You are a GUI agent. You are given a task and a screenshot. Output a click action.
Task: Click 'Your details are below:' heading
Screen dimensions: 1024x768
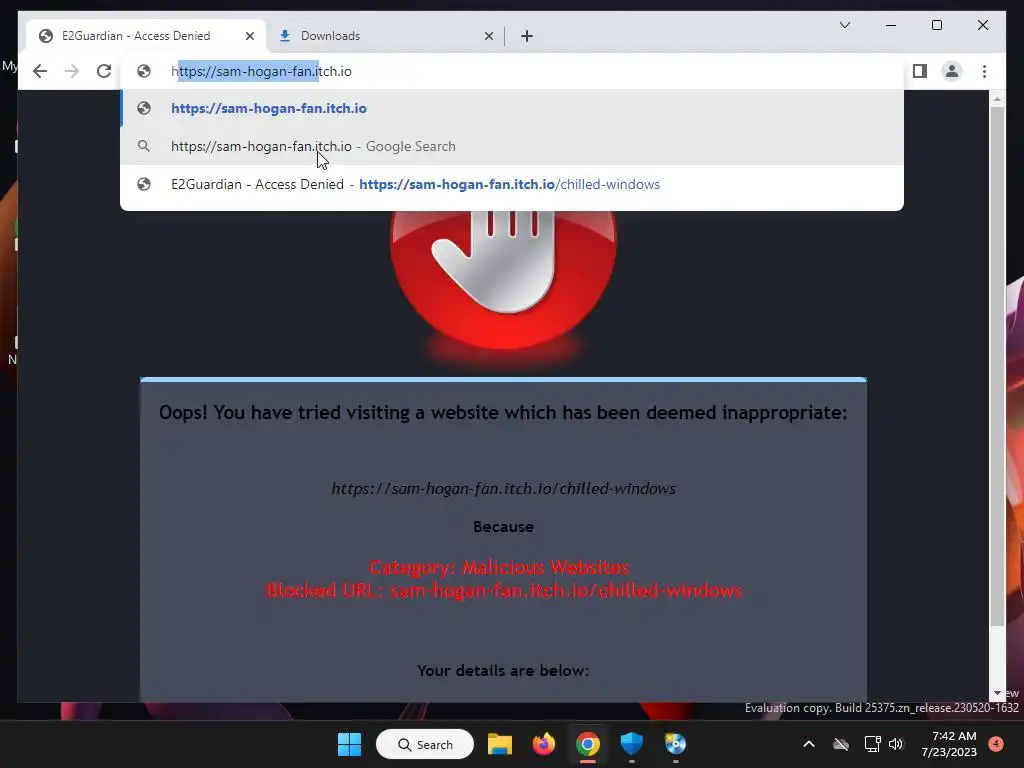(503, 671)
